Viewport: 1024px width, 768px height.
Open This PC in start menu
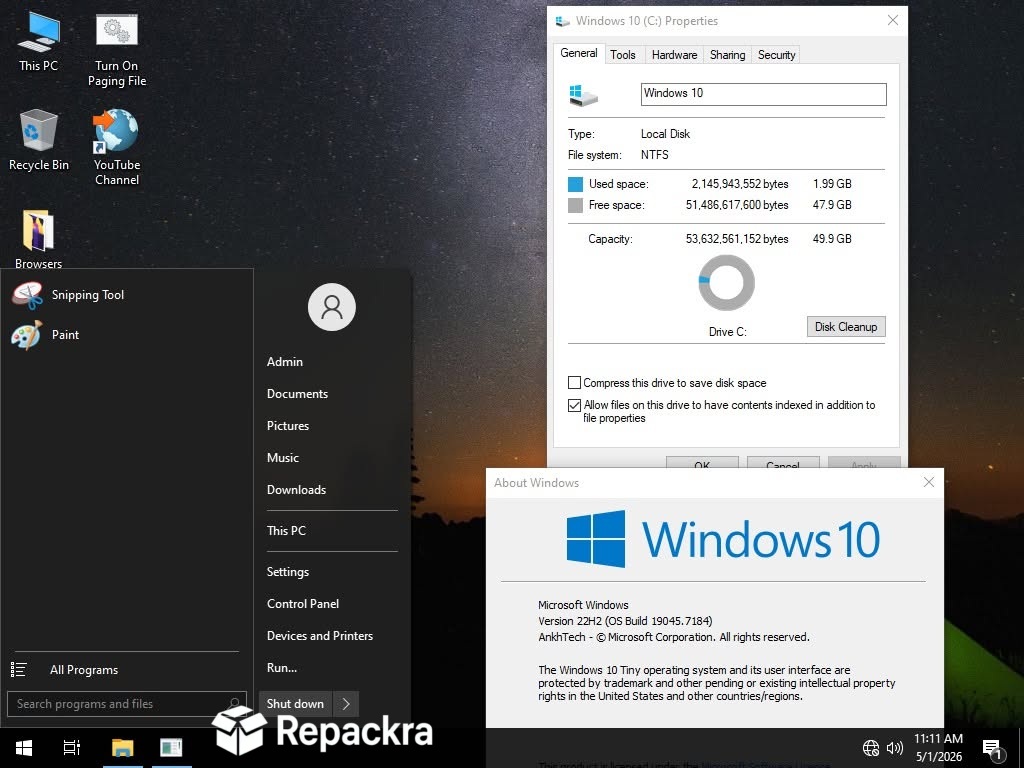(286, 531)
